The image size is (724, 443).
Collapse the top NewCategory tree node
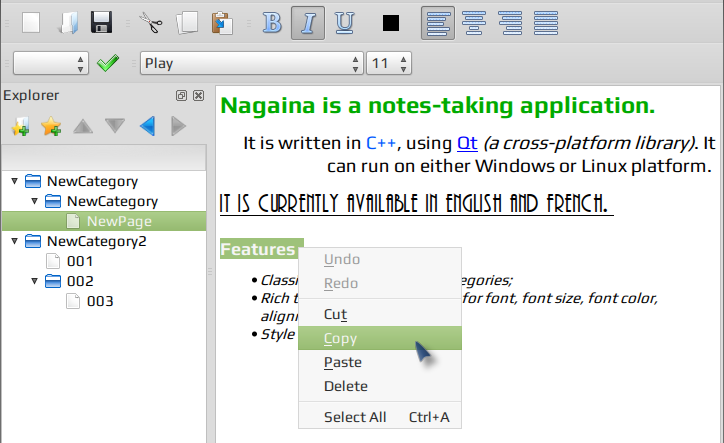tap(14, 181)
